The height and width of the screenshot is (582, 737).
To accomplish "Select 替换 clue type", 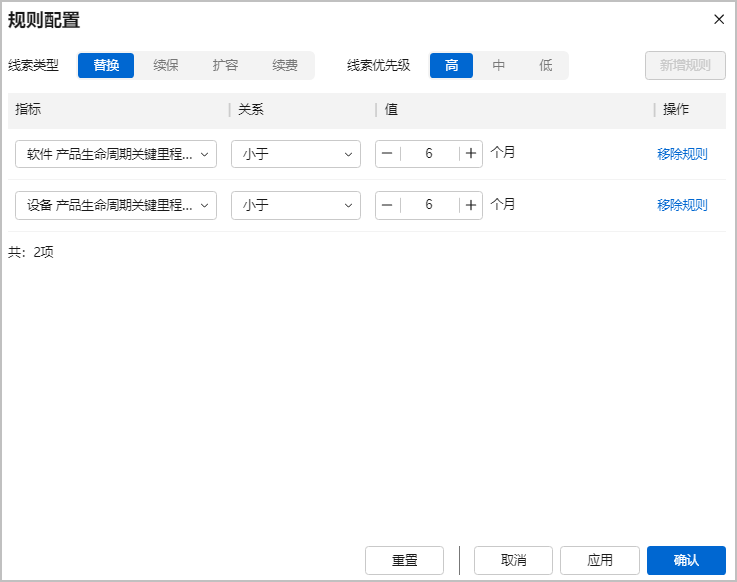I will 106,66.
